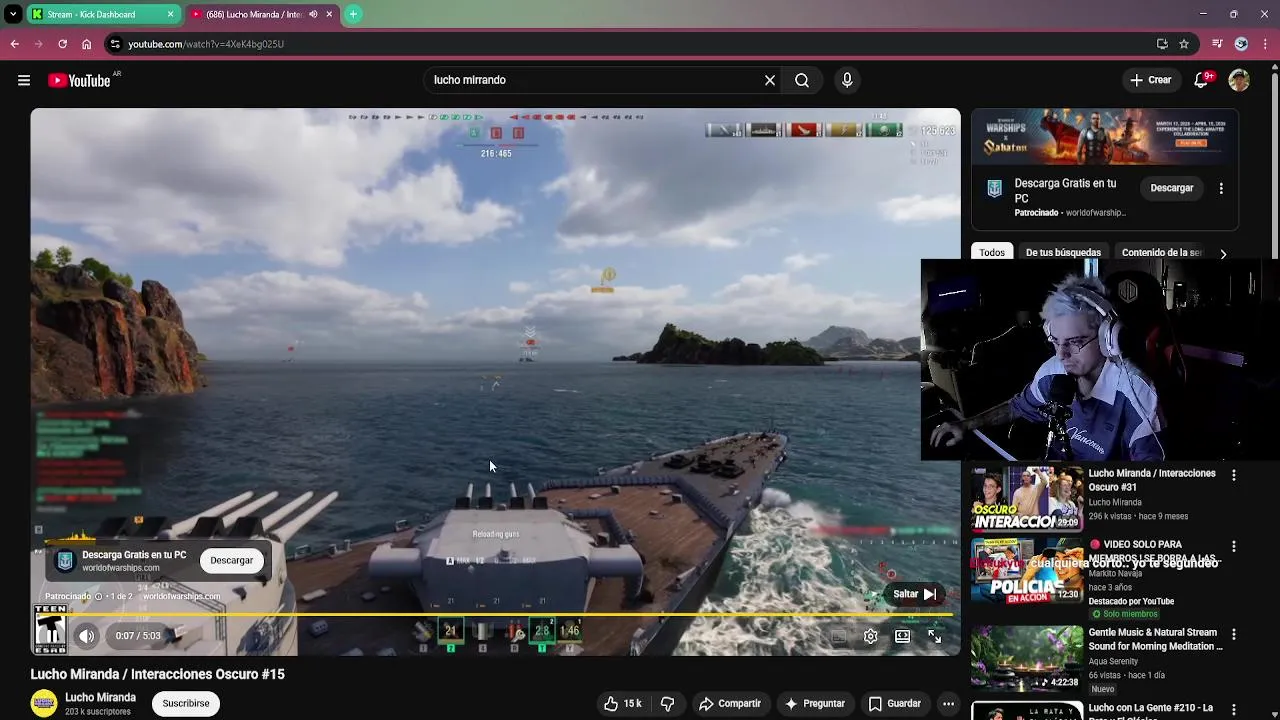Click the Compartir button
1280x720 pixels.
click(730, 703)
